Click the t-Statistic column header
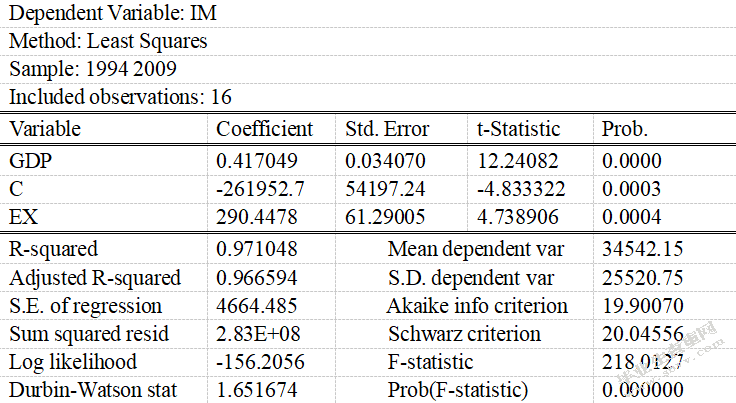The width and height of the screenshot is (736, 403). [519, 129]
